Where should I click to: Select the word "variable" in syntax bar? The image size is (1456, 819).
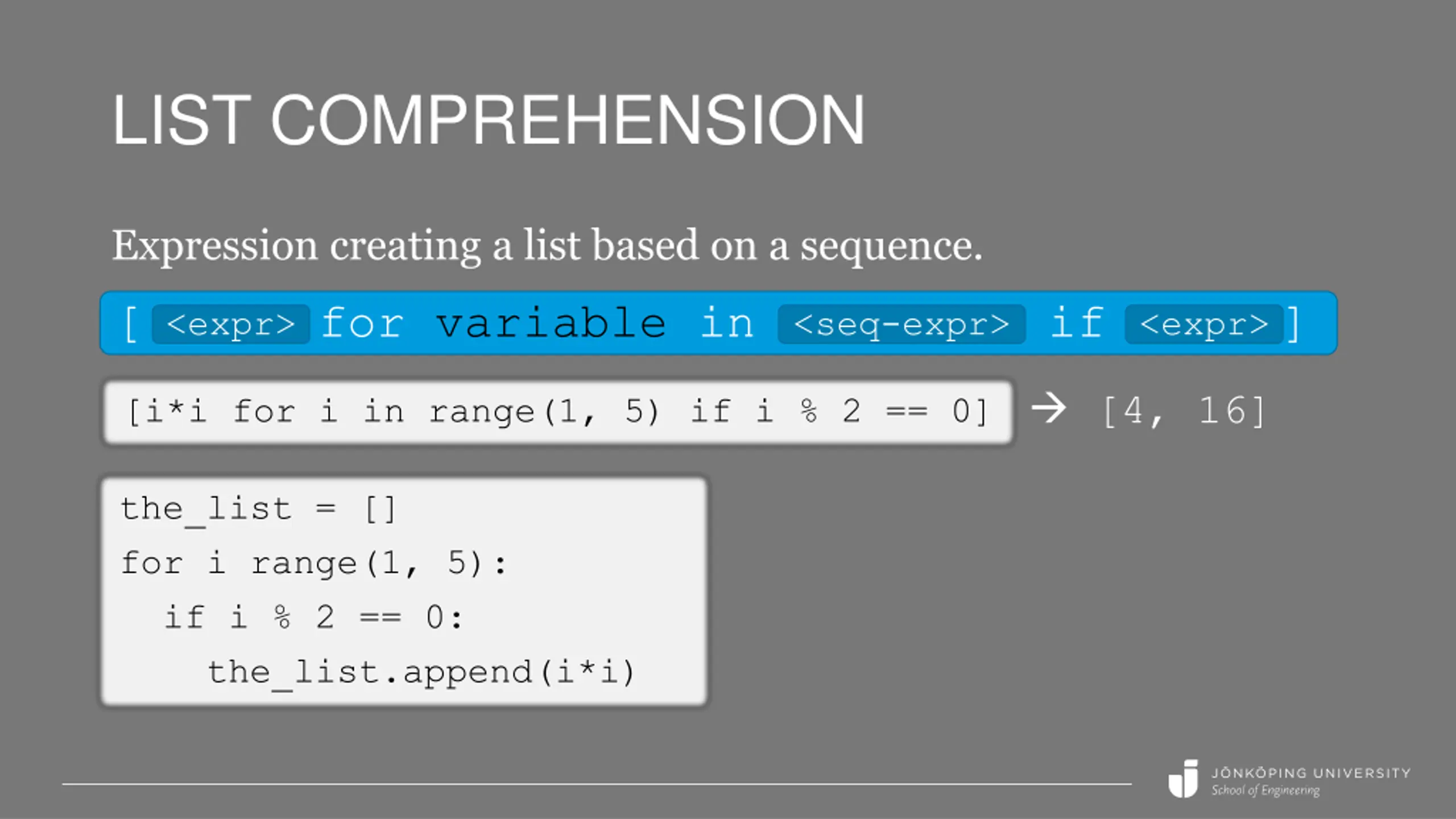tap(551, 323)
